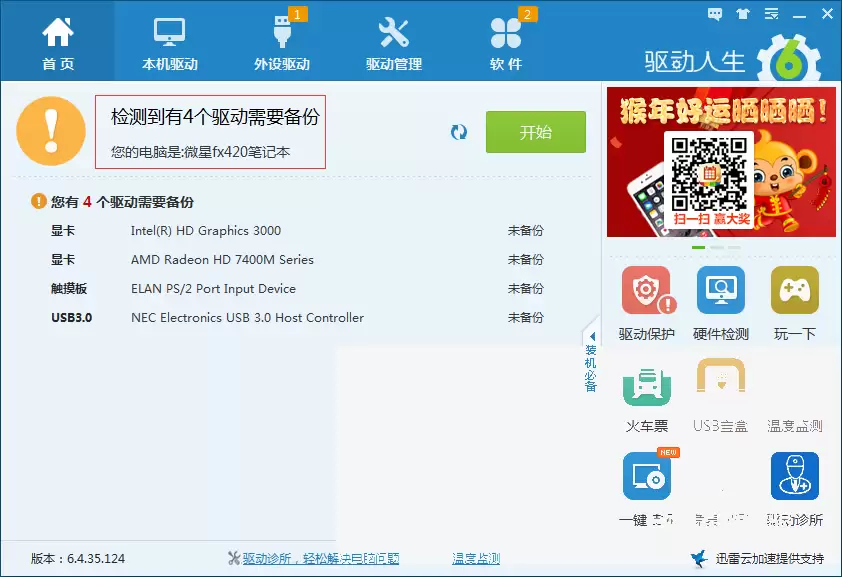842x577 pixels.
Task: Expand the 装机必备 side panel arrow
Action: tap(592, 337)
